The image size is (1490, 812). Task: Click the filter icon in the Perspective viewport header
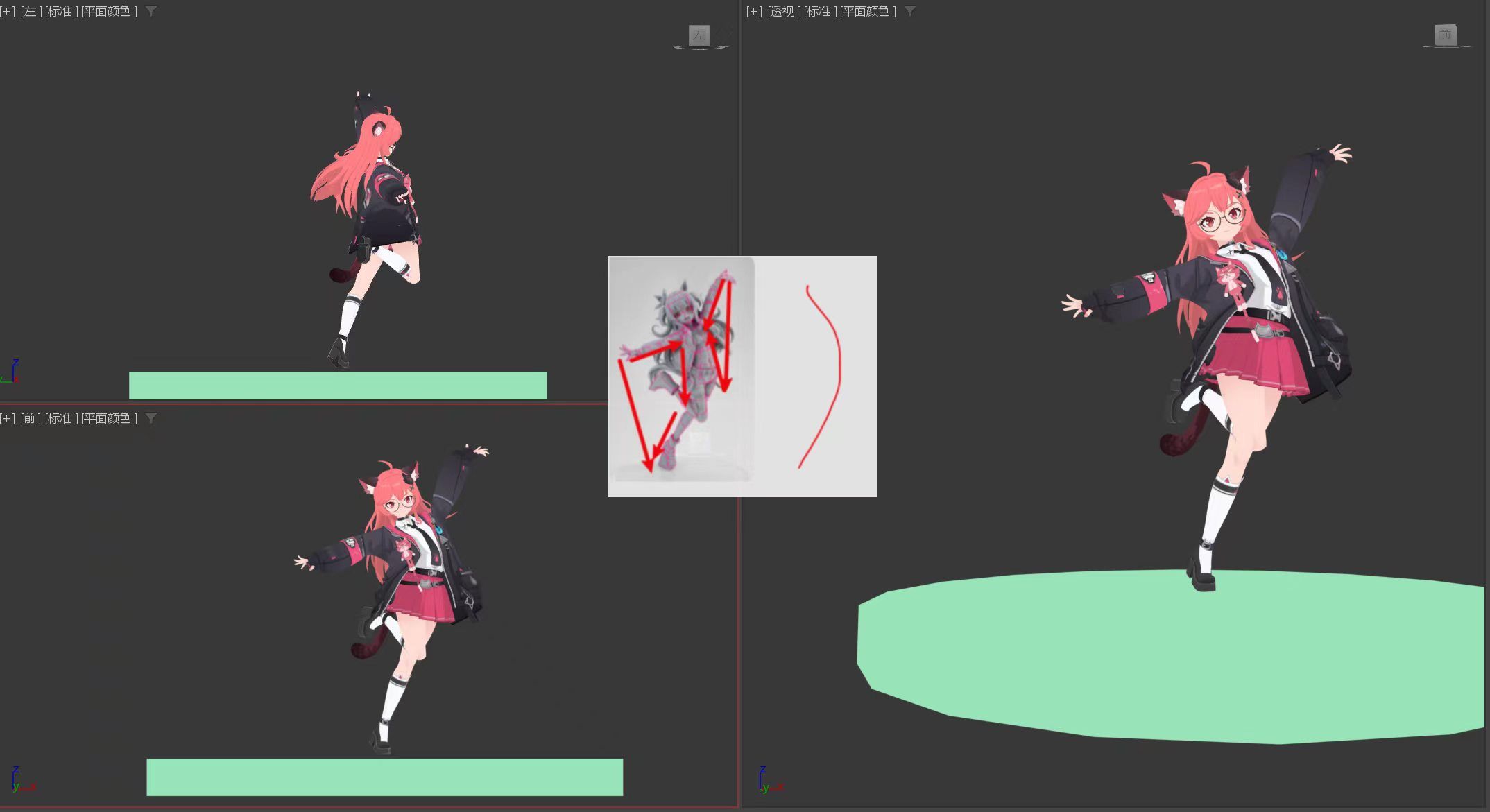[910, 11]
